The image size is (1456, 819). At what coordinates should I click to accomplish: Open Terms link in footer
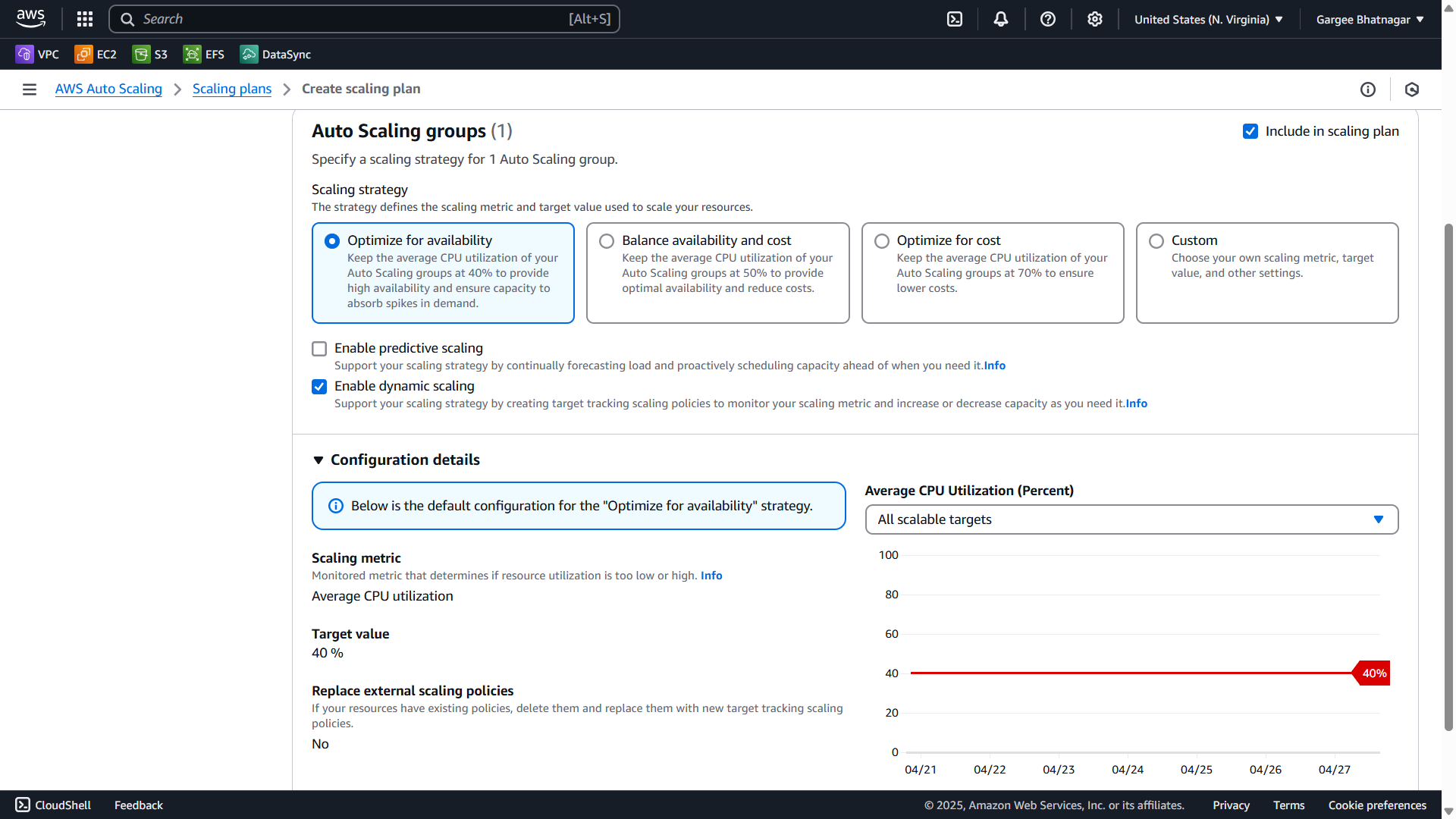coord(1288,805)
